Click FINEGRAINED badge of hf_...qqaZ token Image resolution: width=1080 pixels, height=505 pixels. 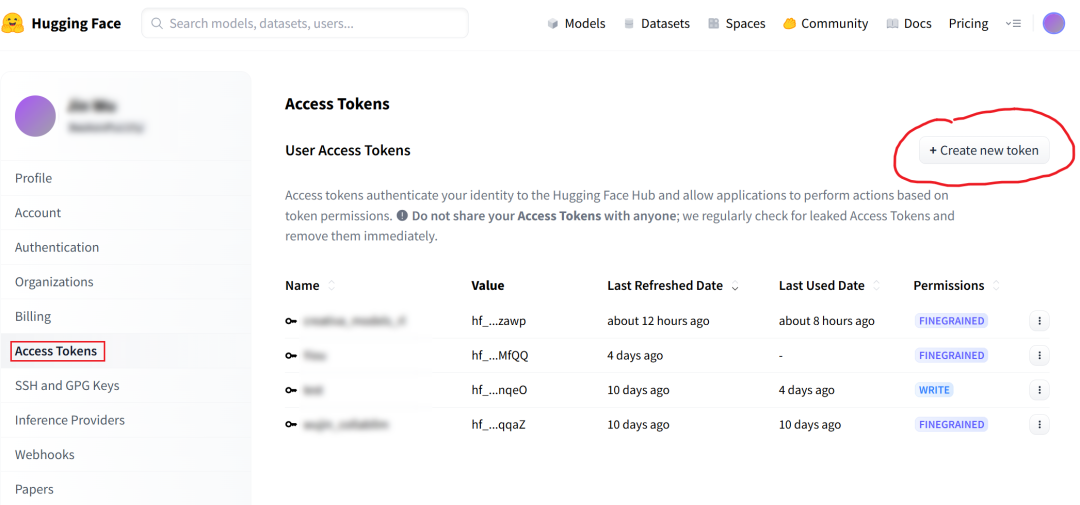point(951,424)
